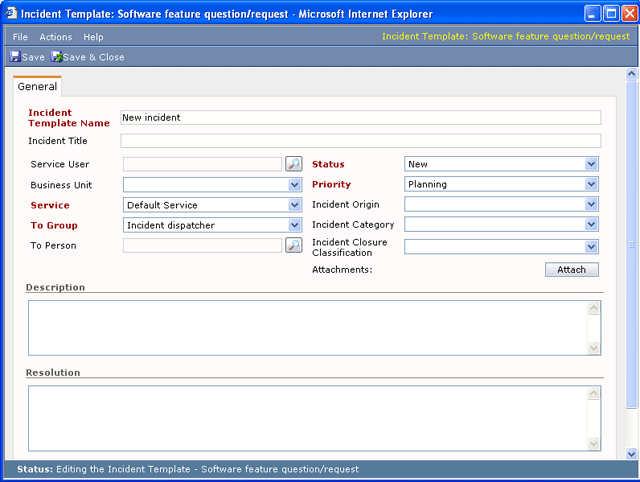This screenshot has height=482, width=640.
Task: Click the Resolution section heading
Action: 53,373
